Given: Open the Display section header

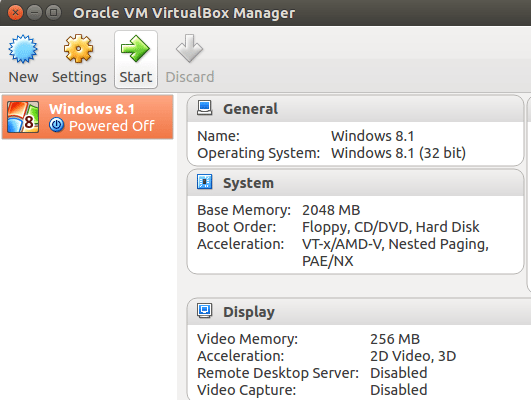Looking at the screenshot, I should click(x=359, y=312).
